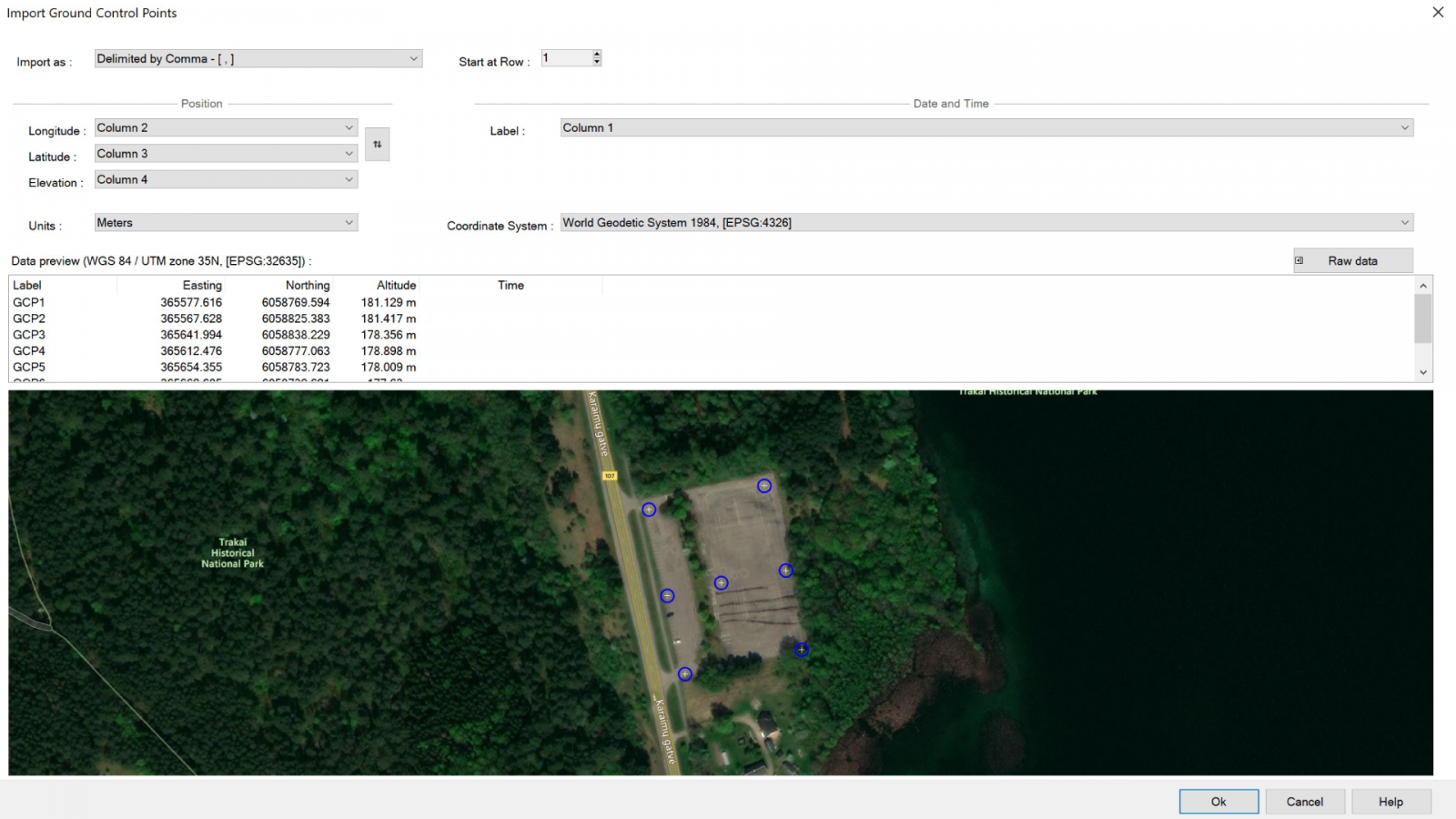
Task: Confirm import with the Ok button
Action: click(1218, 801)
